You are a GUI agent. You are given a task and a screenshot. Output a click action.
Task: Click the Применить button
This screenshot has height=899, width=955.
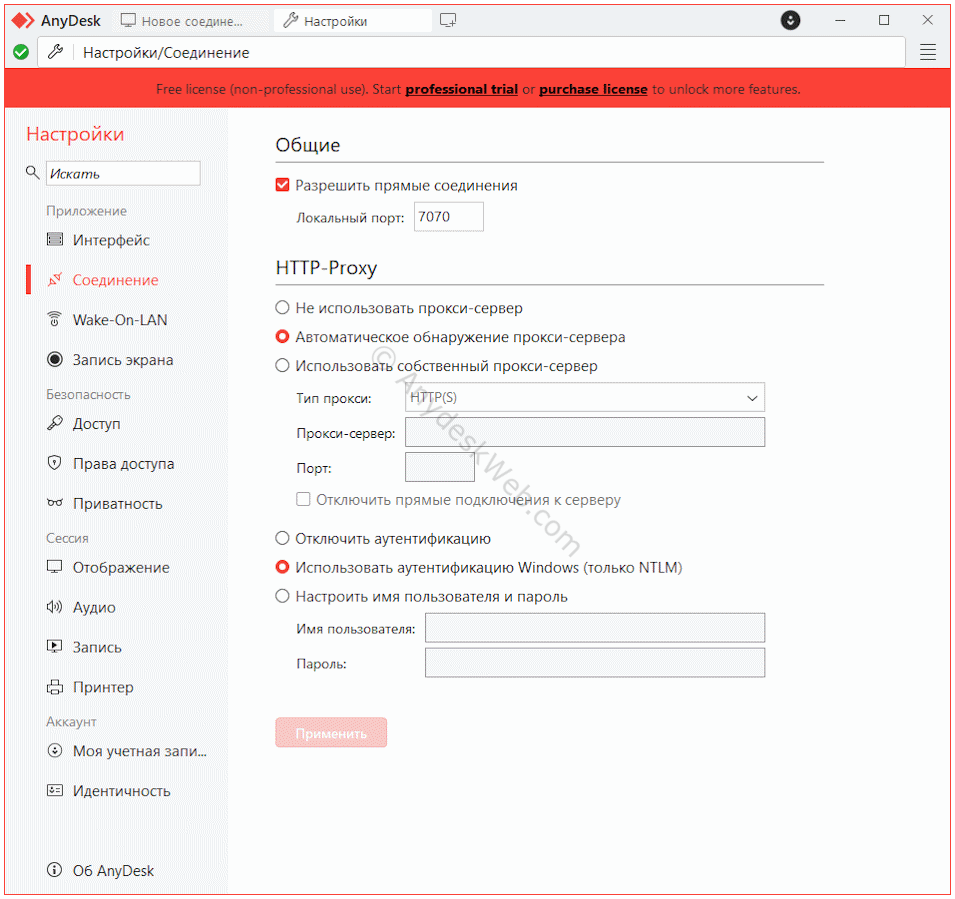(x=331, y=733)
